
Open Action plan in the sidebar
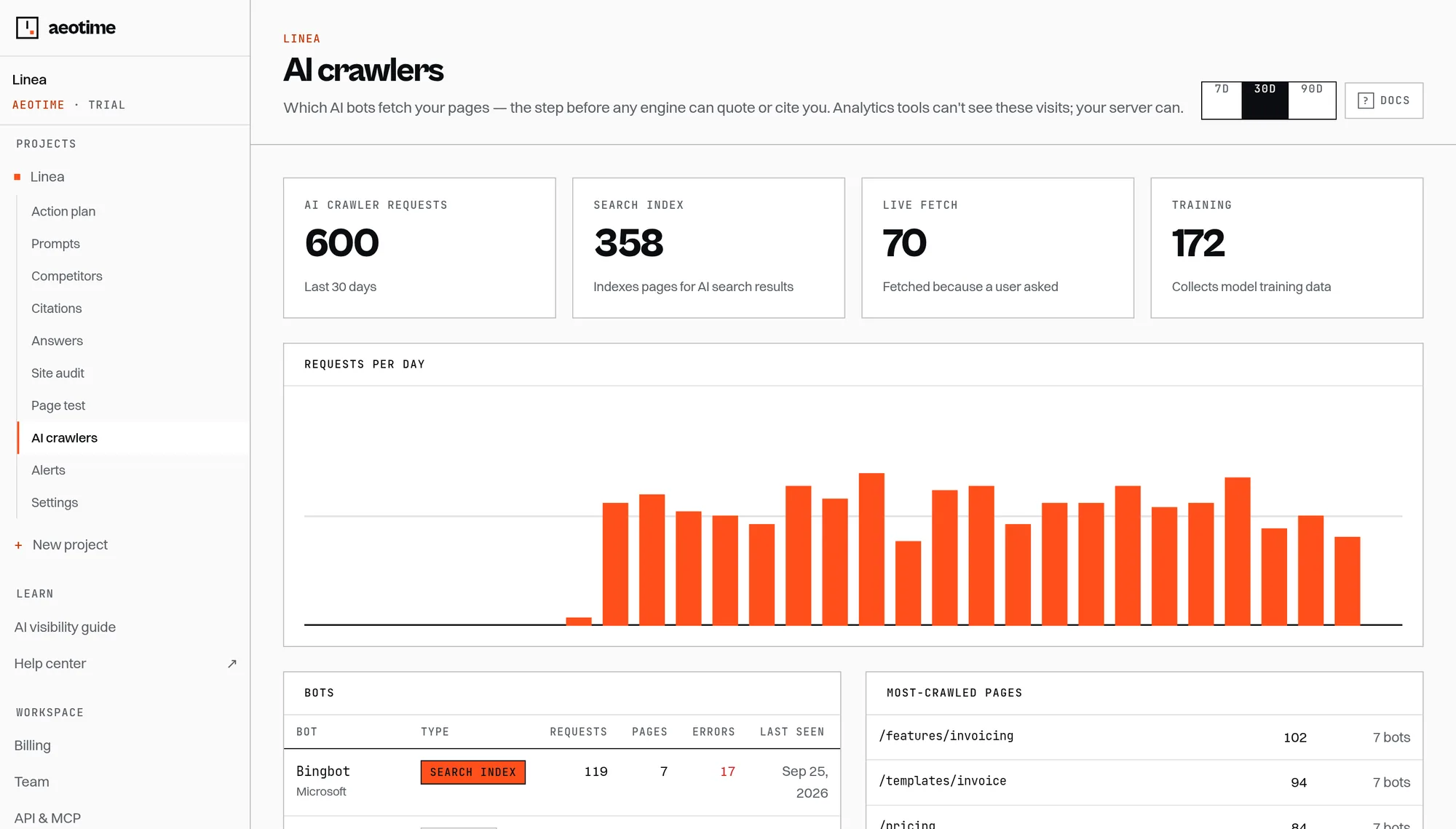(63, 211)
